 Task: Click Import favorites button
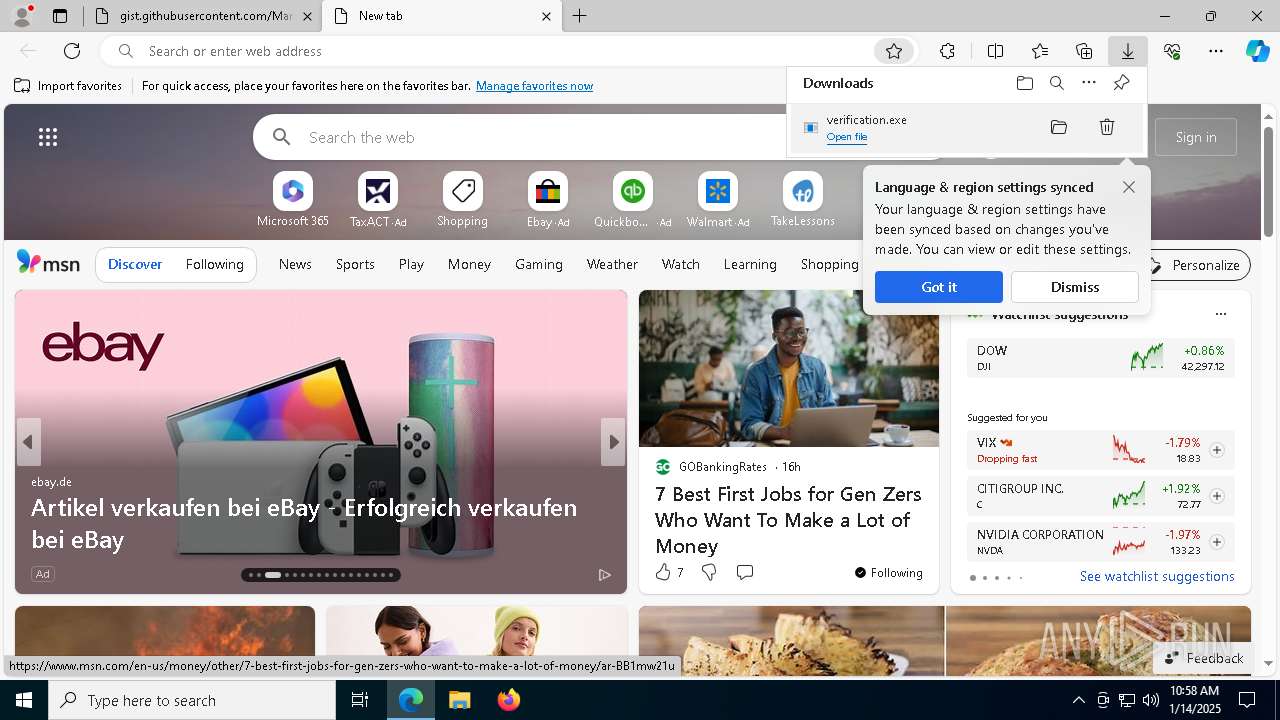(x=68, y=86)
